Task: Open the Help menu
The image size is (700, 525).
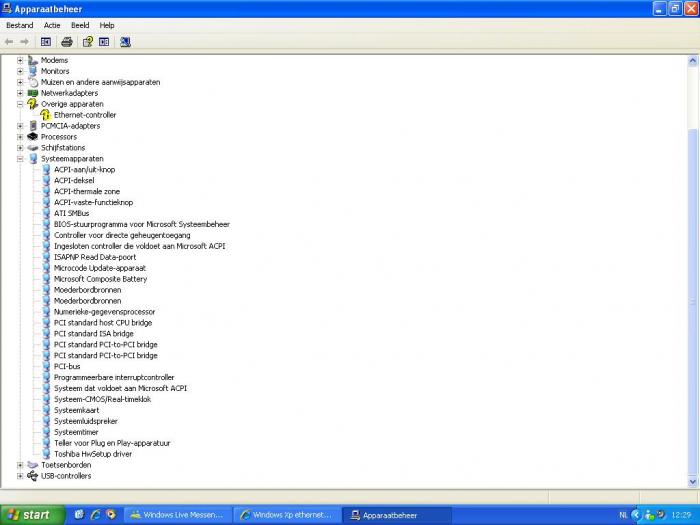Action: (x=107, y=25)
